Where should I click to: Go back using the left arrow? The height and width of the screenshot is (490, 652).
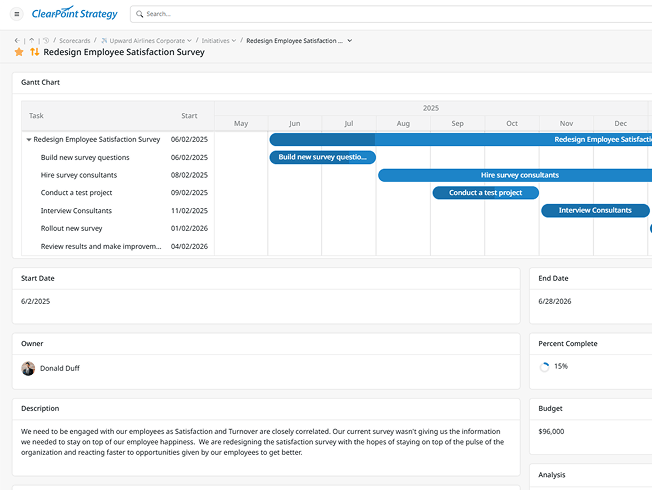click(x=17, y=40)
